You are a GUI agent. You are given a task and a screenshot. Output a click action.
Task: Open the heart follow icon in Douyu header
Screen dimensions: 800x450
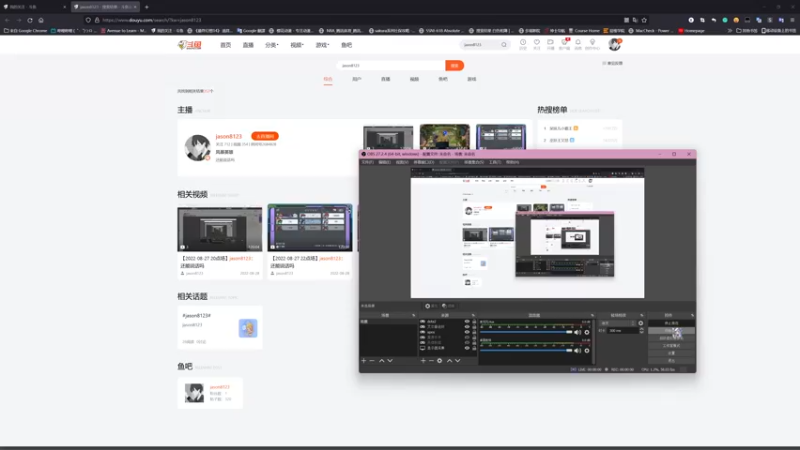click(537, 42)
